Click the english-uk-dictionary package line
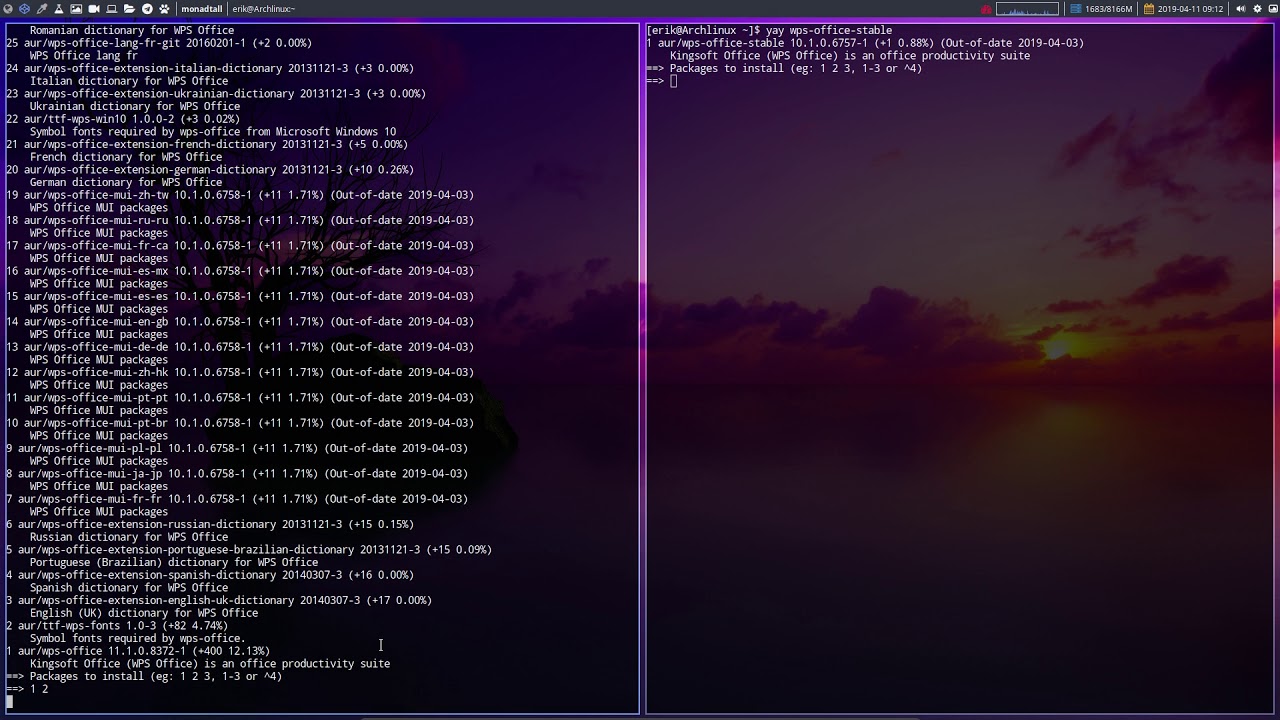Screen dimensions: 1280x720 pos(219,600)
